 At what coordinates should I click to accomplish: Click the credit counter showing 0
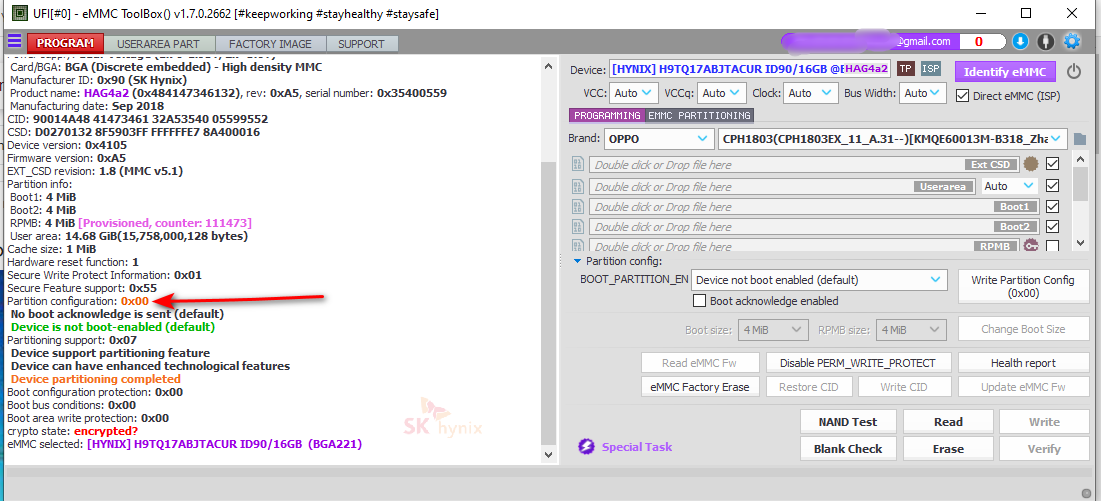[x=979, y=42]
